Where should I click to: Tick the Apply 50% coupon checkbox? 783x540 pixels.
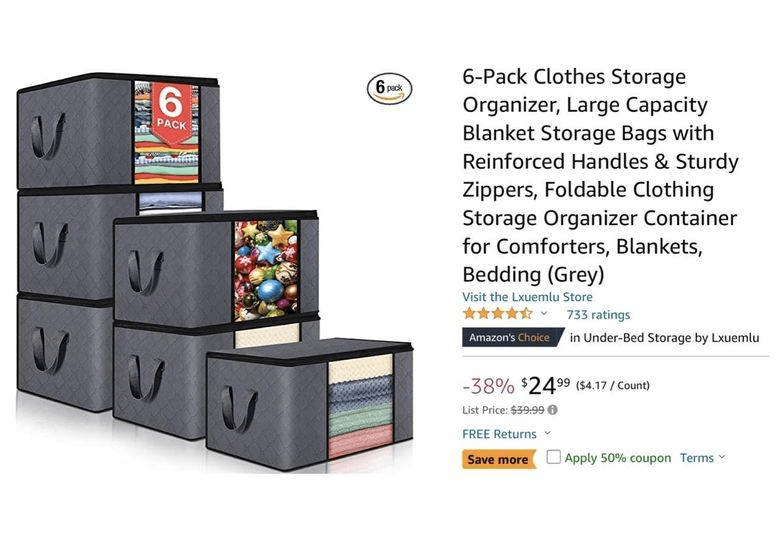click(554, 458)
